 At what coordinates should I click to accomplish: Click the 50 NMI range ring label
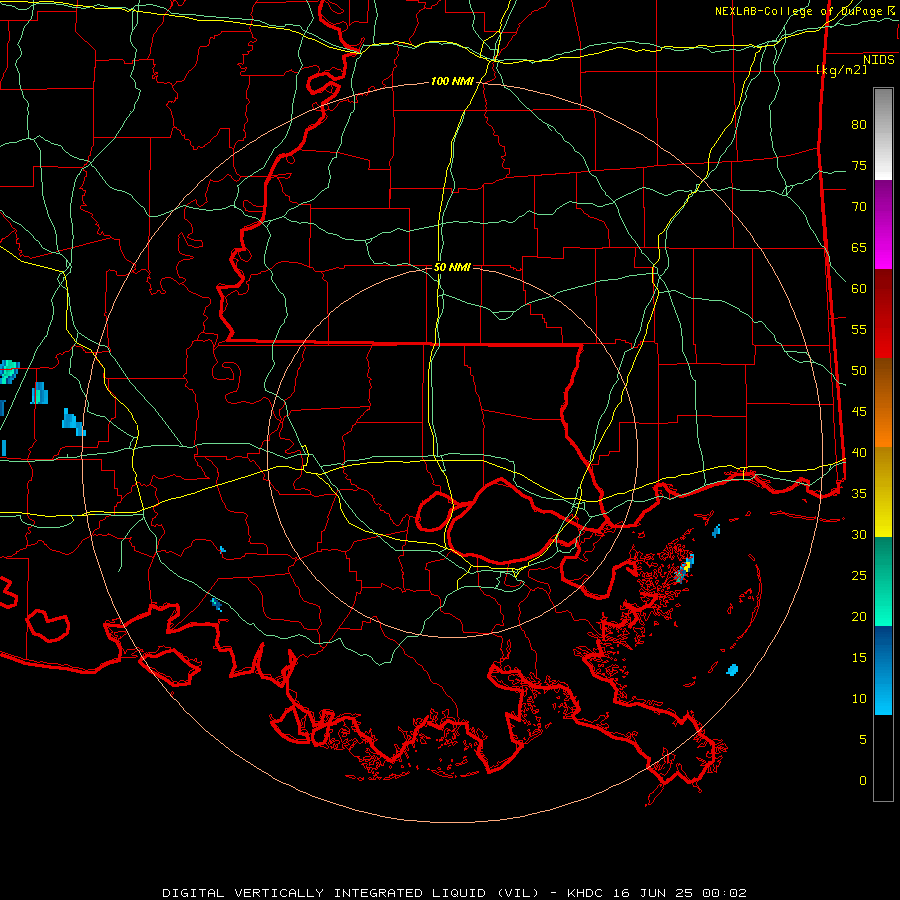tap(452, 267)
